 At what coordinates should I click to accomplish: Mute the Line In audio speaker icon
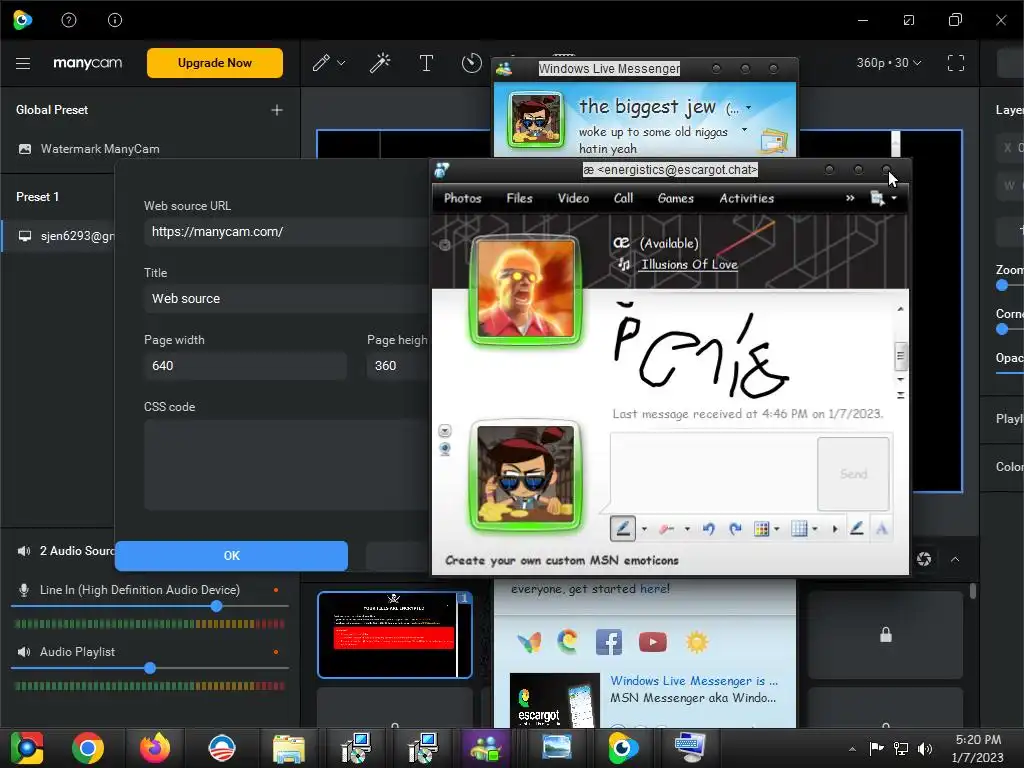[x=24, y=590]
